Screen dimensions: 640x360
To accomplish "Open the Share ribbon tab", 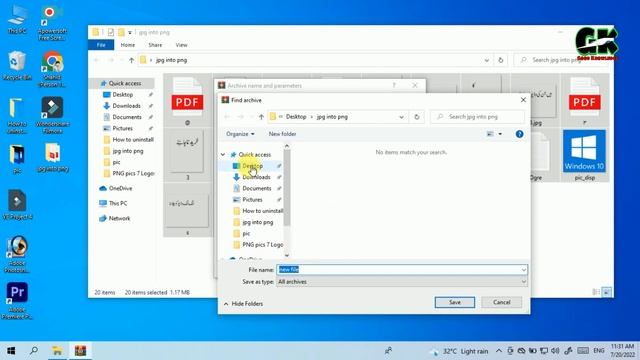I will coord(155,45).
